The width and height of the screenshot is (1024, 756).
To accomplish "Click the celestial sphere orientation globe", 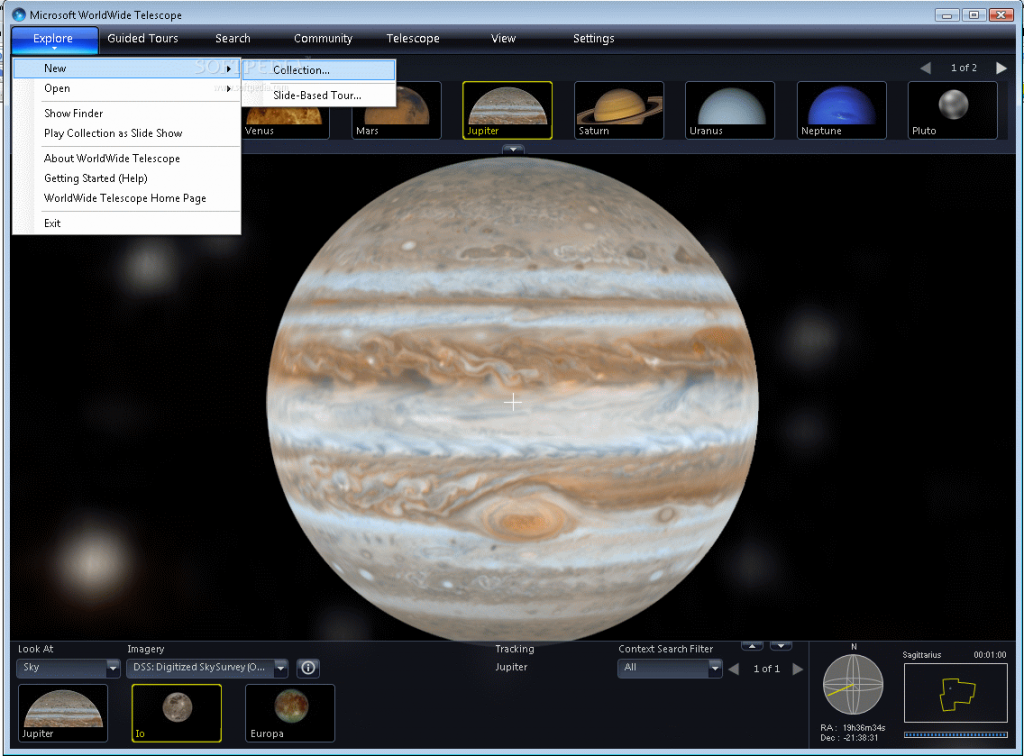I will (853, 685).
